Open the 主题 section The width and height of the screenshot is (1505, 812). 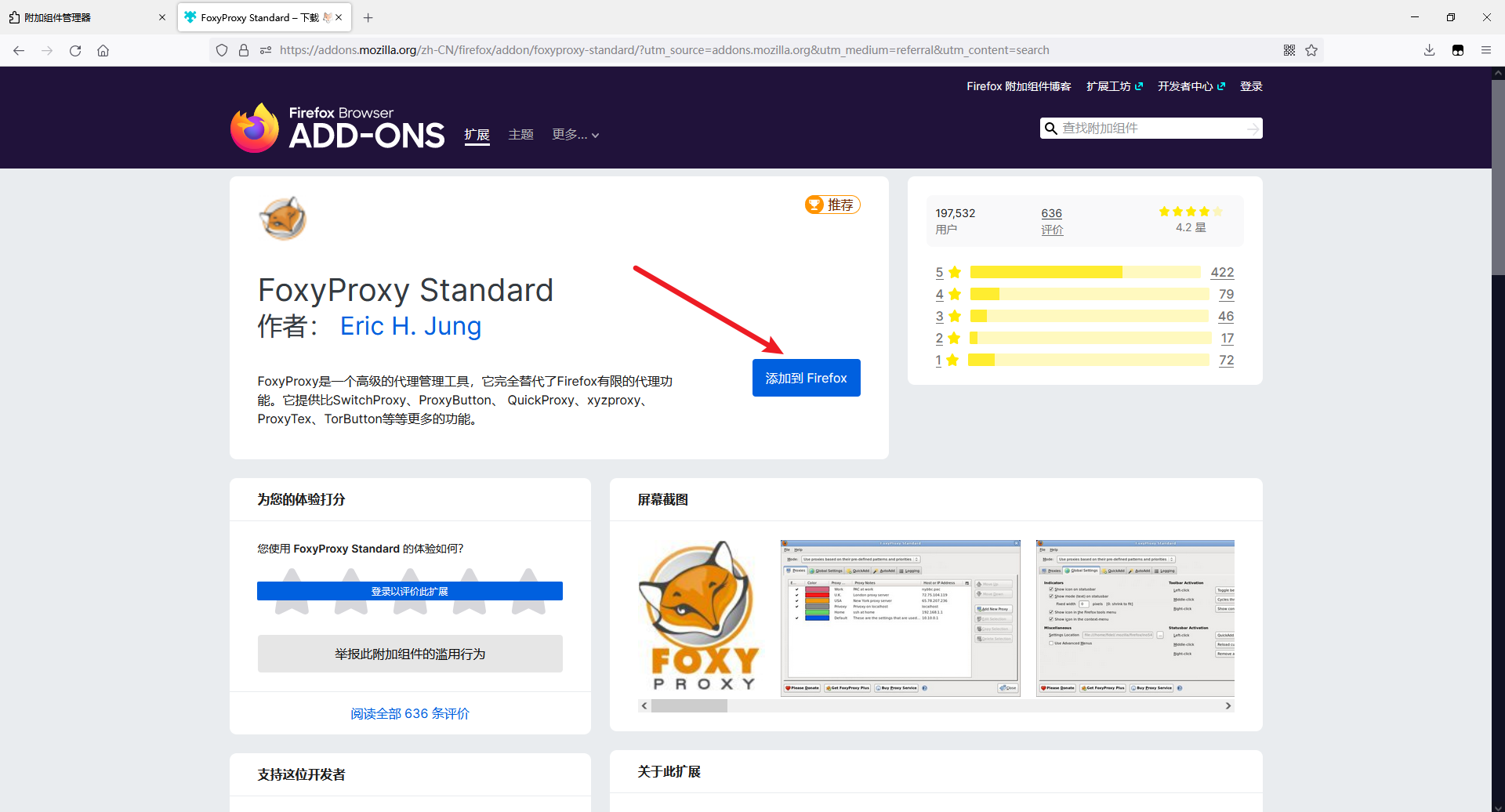[x=520, y=135]
